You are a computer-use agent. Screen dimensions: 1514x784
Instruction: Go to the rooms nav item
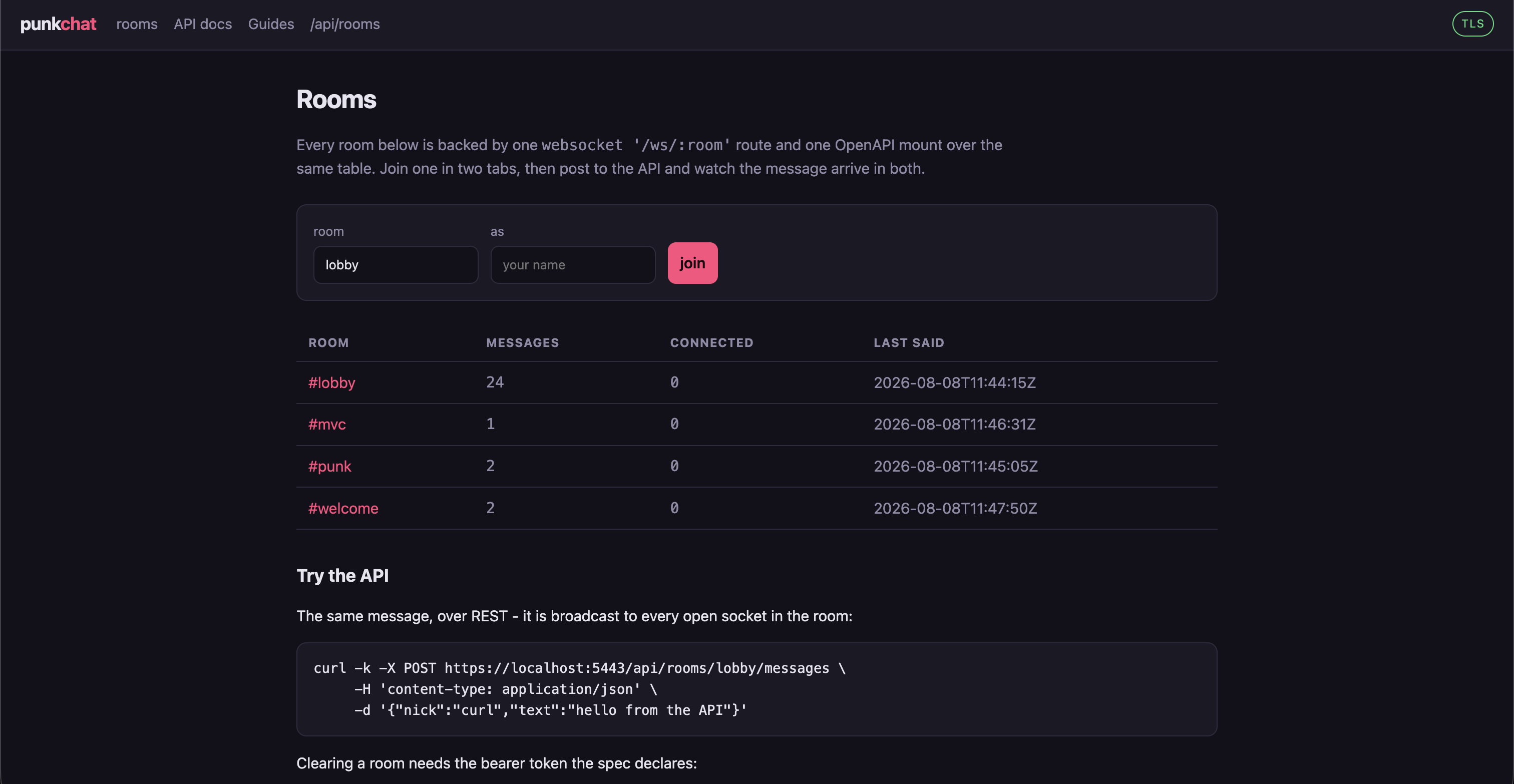(137, 24)
